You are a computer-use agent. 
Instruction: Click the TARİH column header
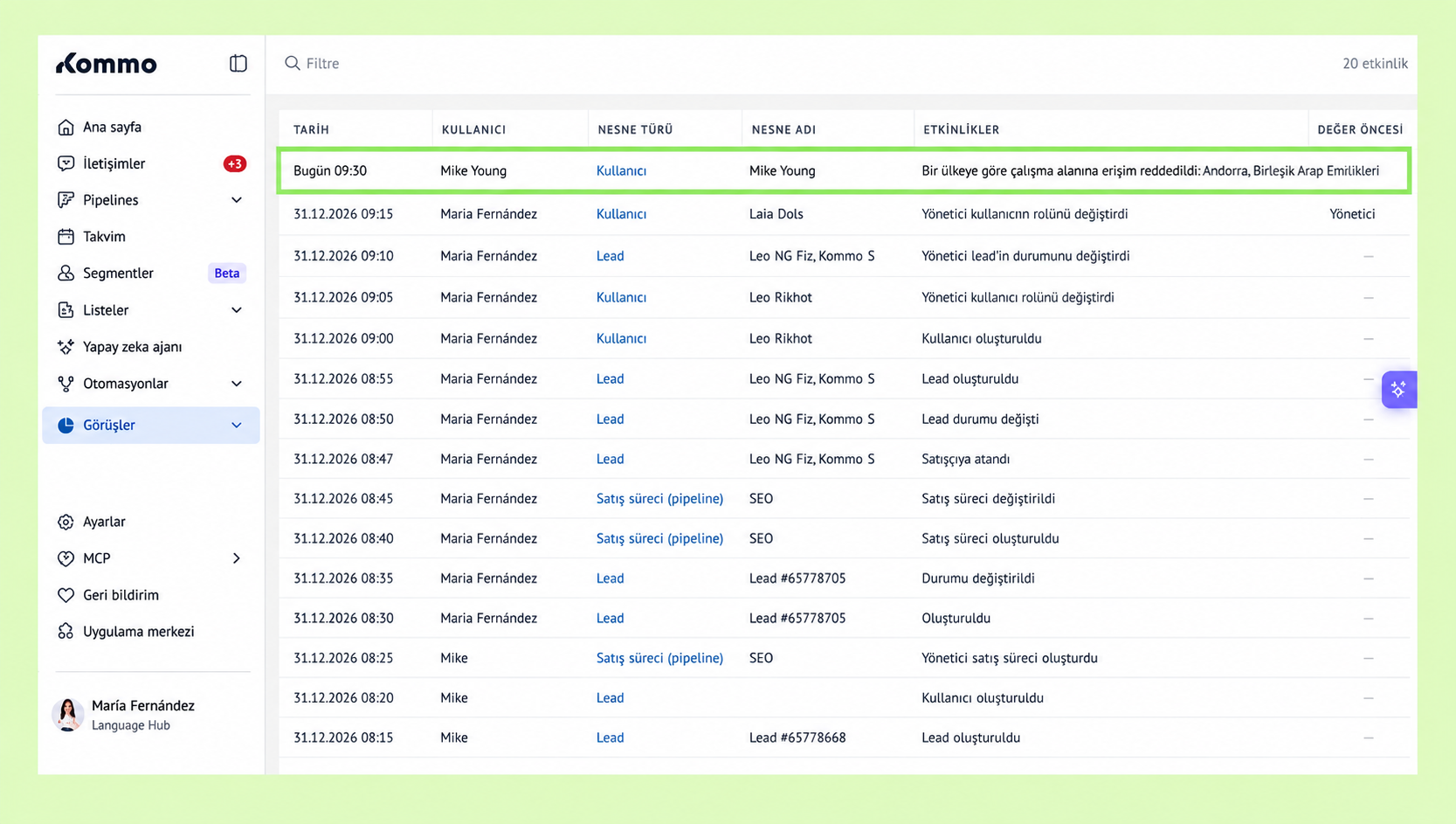tap(311, 129)
